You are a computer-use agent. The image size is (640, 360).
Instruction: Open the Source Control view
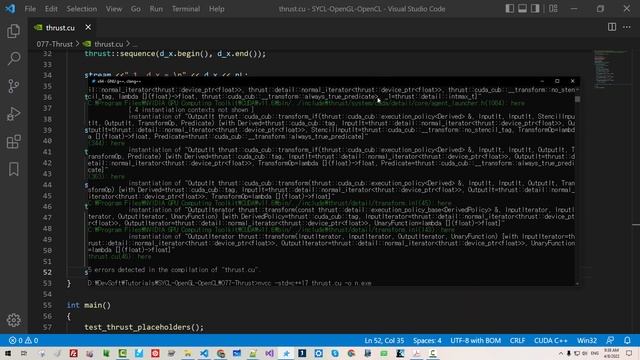(x=13, y=86)
